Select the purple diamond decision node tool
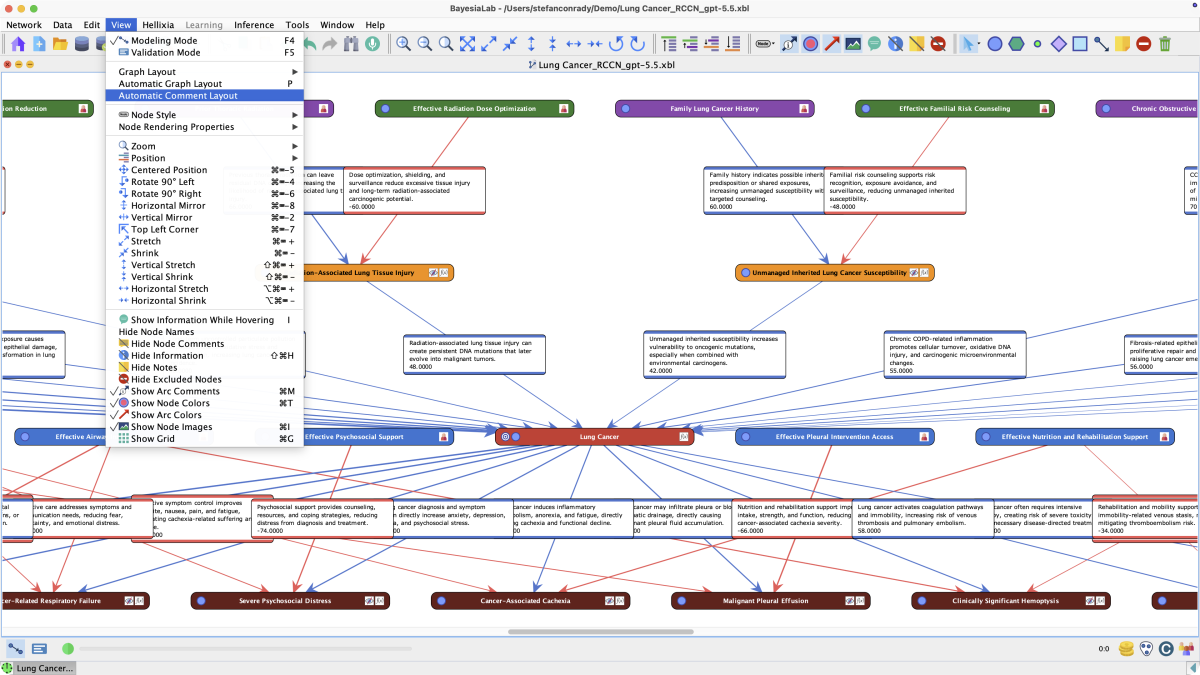This screenshot has height=675, width=1200. (1058, 44)
